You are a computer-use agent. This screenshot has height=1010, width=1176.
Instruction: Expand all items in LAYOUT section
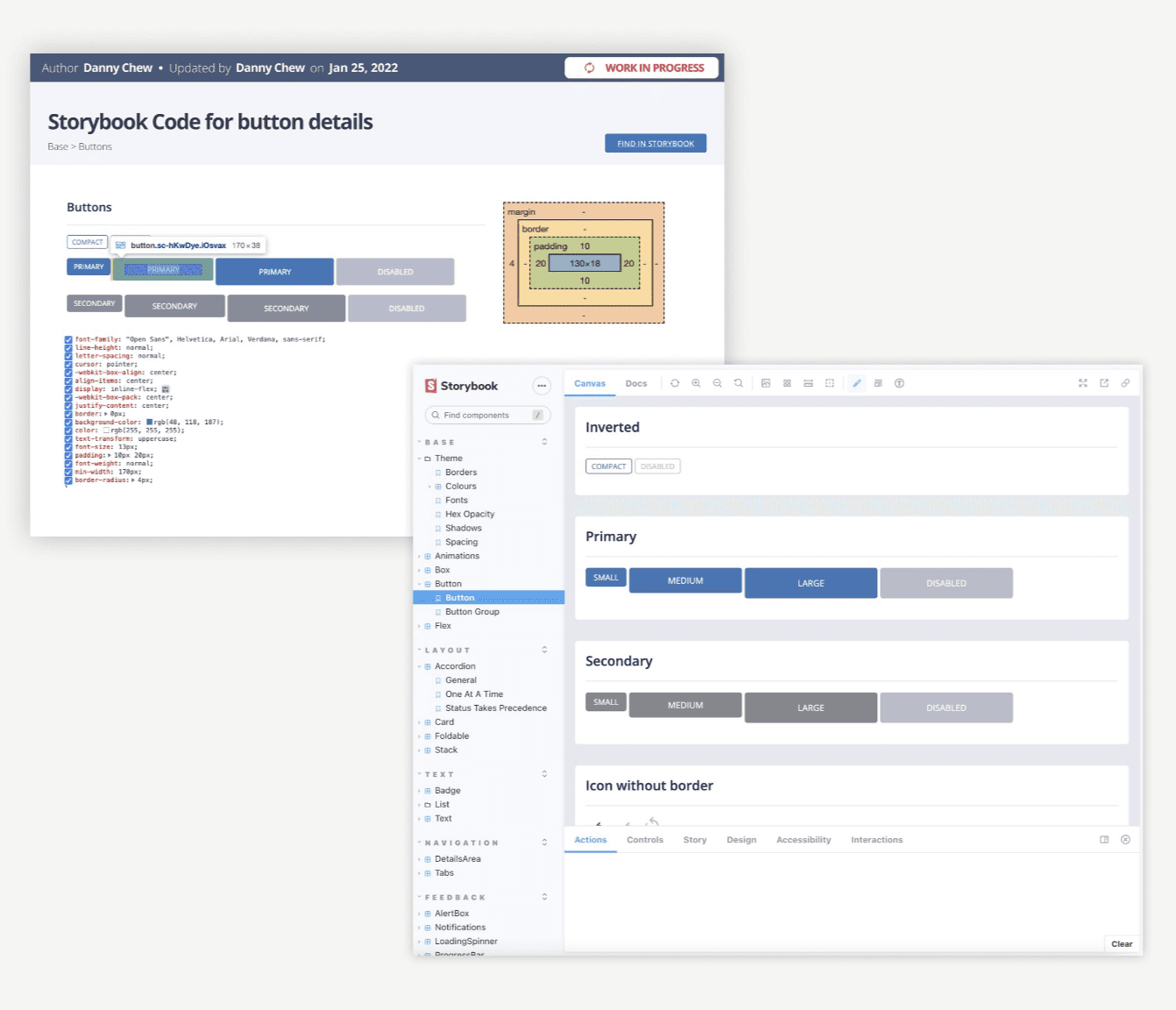[x=544, y=650]
